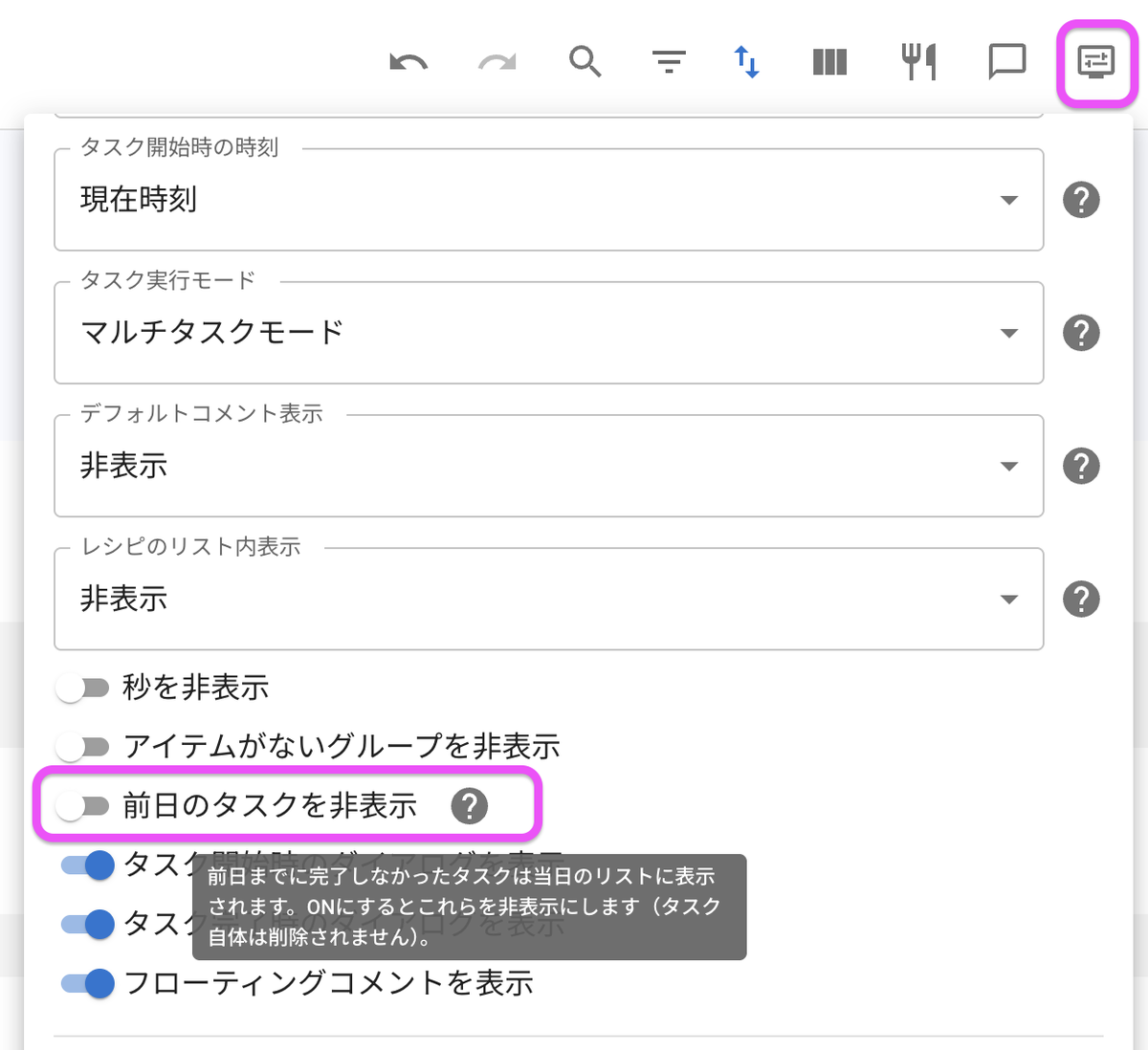Click the フローティングコメントを表示 label
This screenshot has width=1148, height=1050.
coord(328,983)
